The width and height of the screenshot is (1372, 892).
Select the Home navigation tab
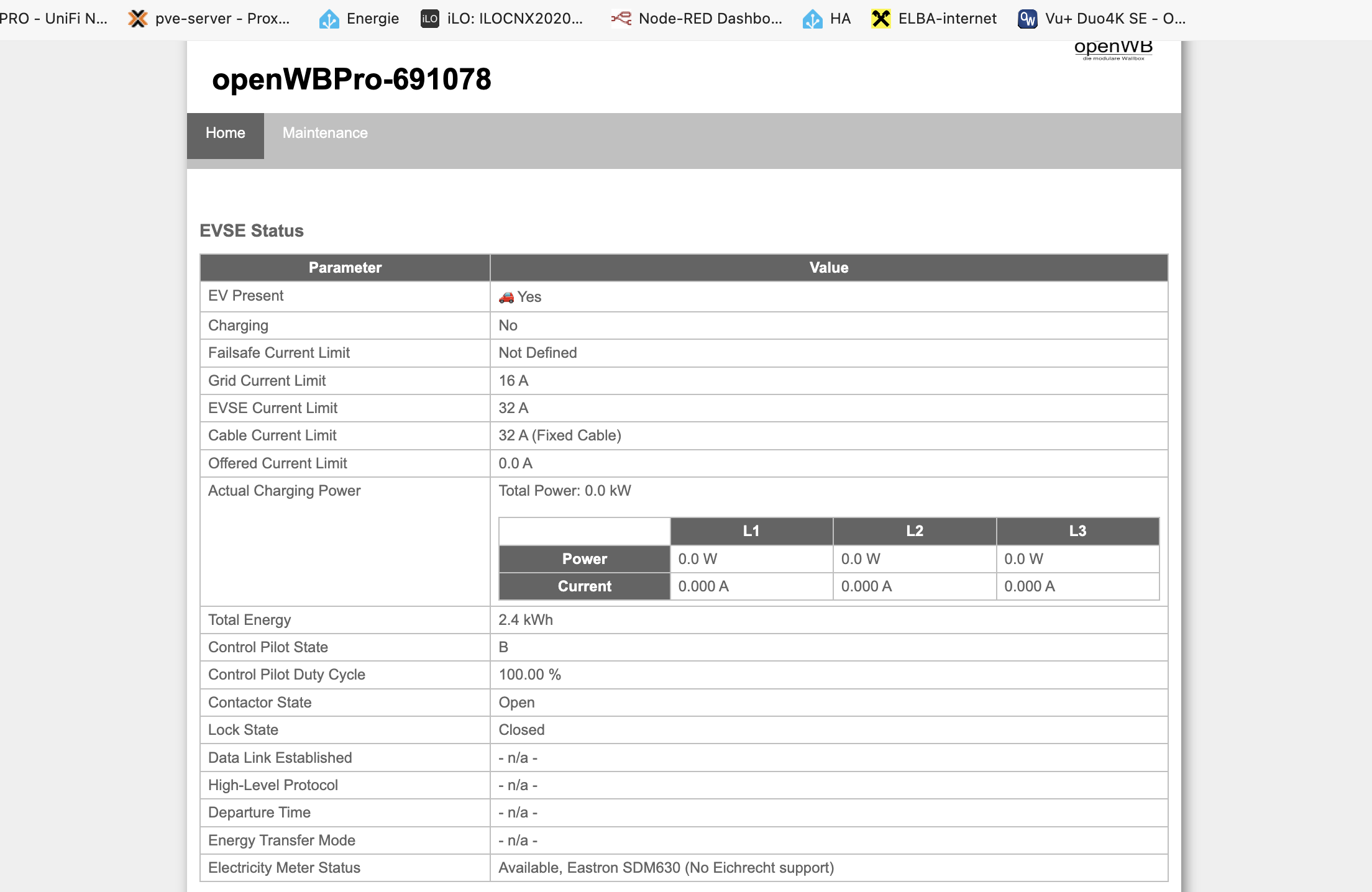tap(225, 133)
